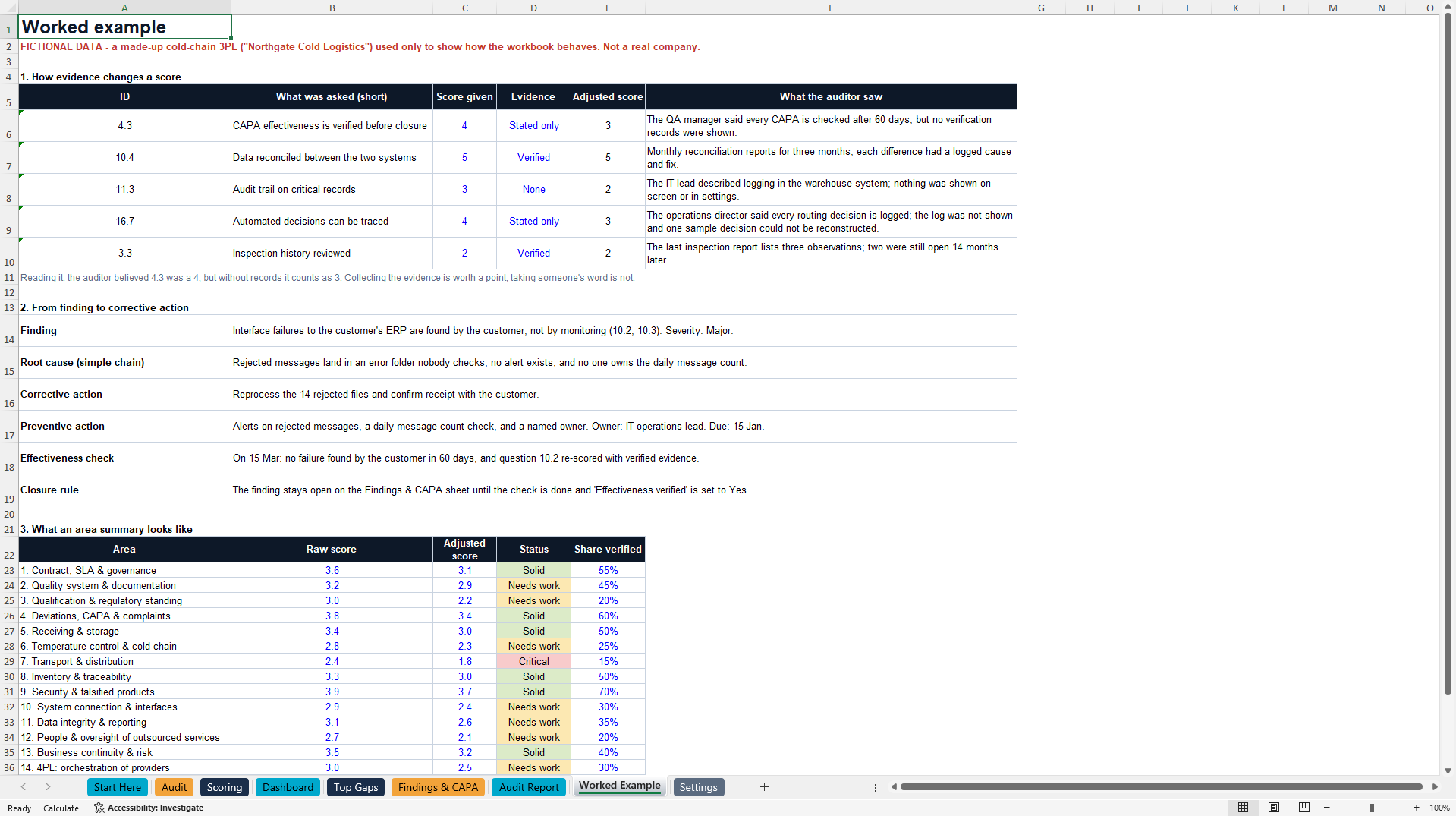Click horizontal scrollbar left arrow
Viewport: 1456px width, 816px height.
coord(894,787)
